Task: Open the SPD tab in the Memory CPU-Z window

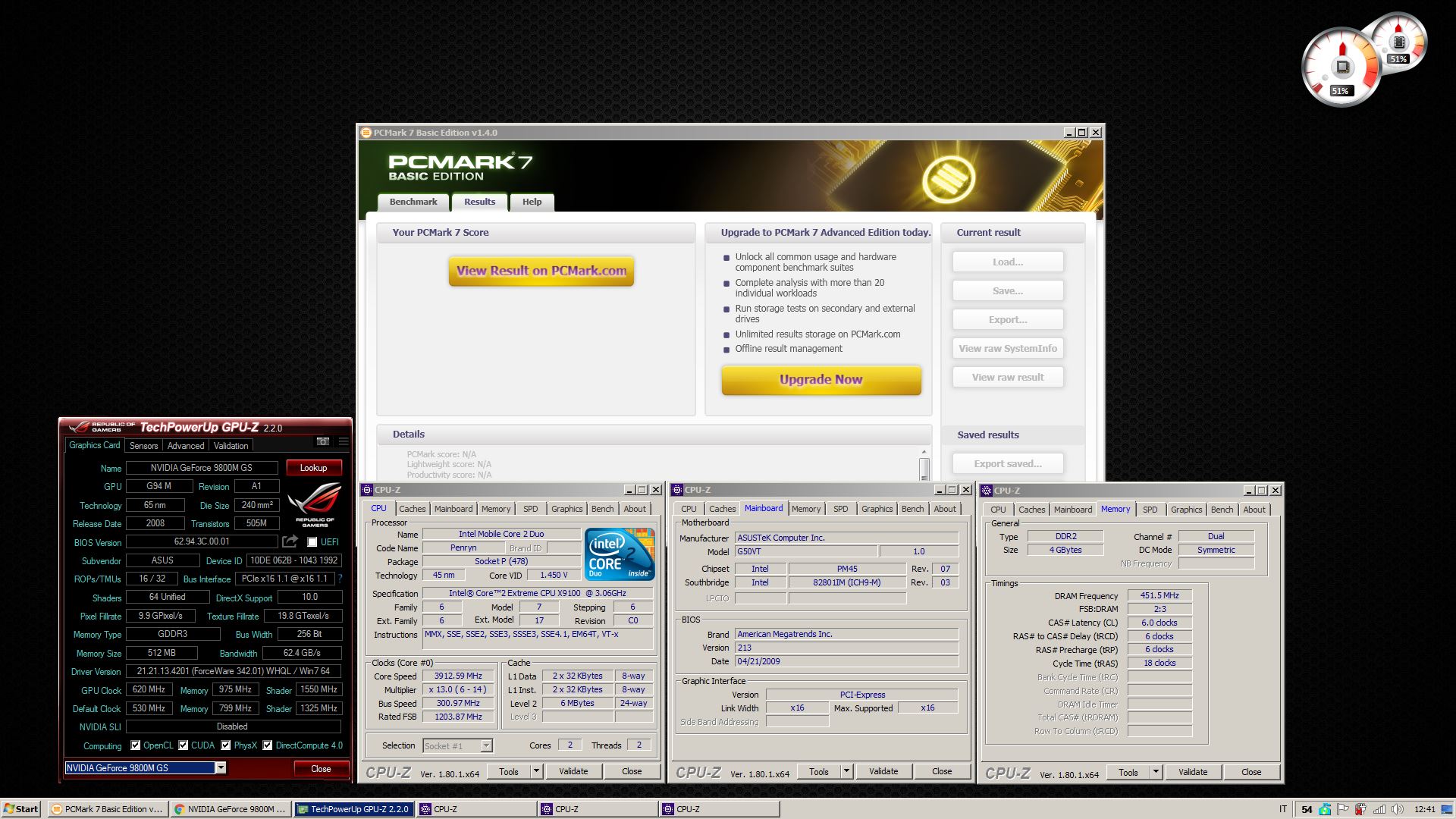Action: point(1150,510)
